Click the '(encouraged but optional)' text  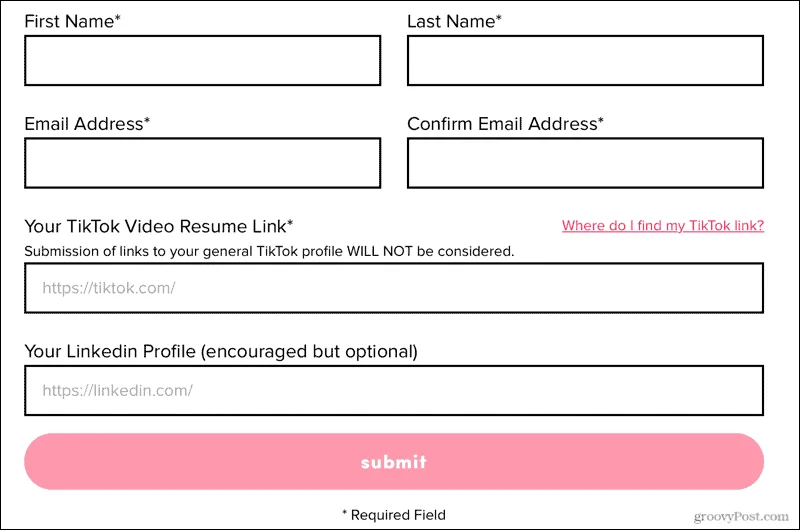point(309,351)
